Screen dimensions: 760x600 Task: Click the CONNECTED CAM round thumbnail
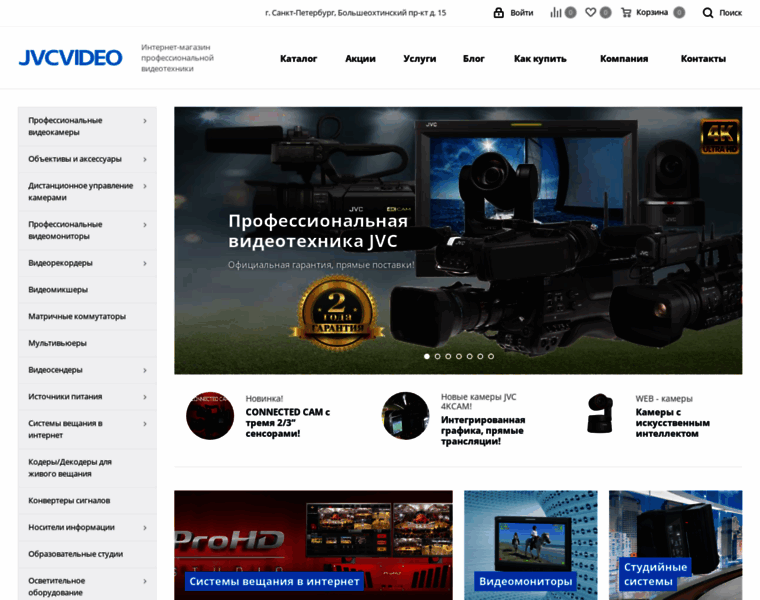coord(210,416)
